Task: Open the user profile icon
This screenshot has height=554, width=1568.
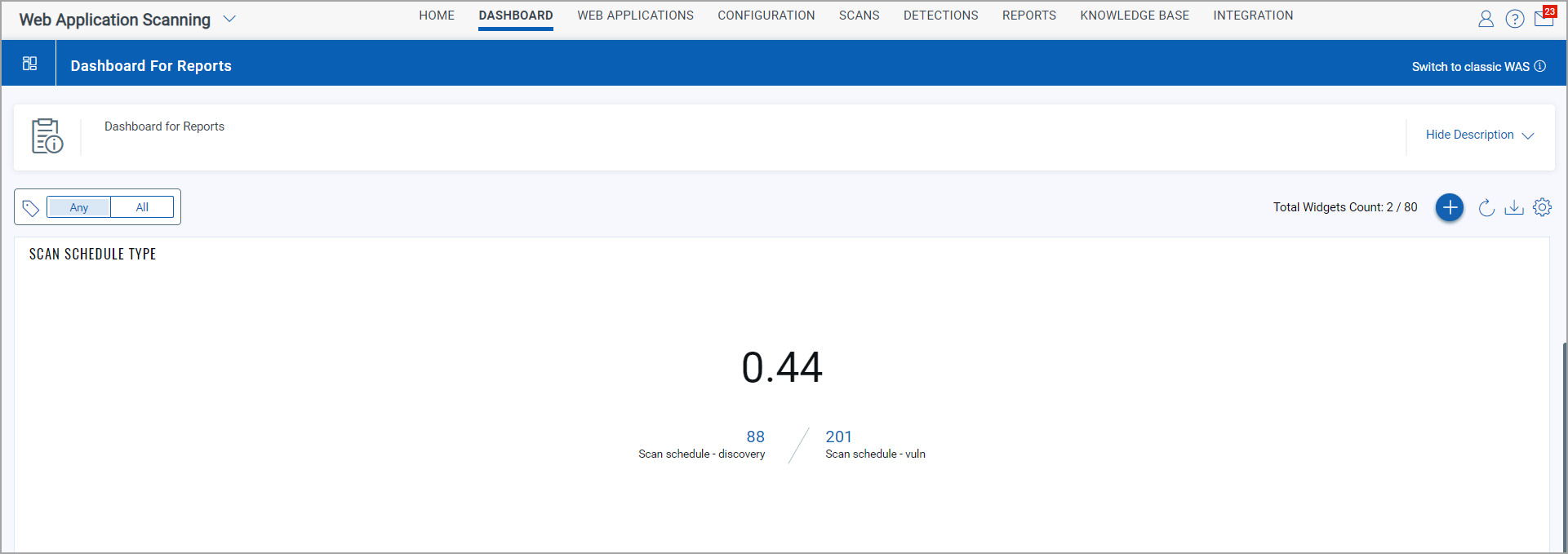Action: pyautogui.click(x=1486, y=19)
